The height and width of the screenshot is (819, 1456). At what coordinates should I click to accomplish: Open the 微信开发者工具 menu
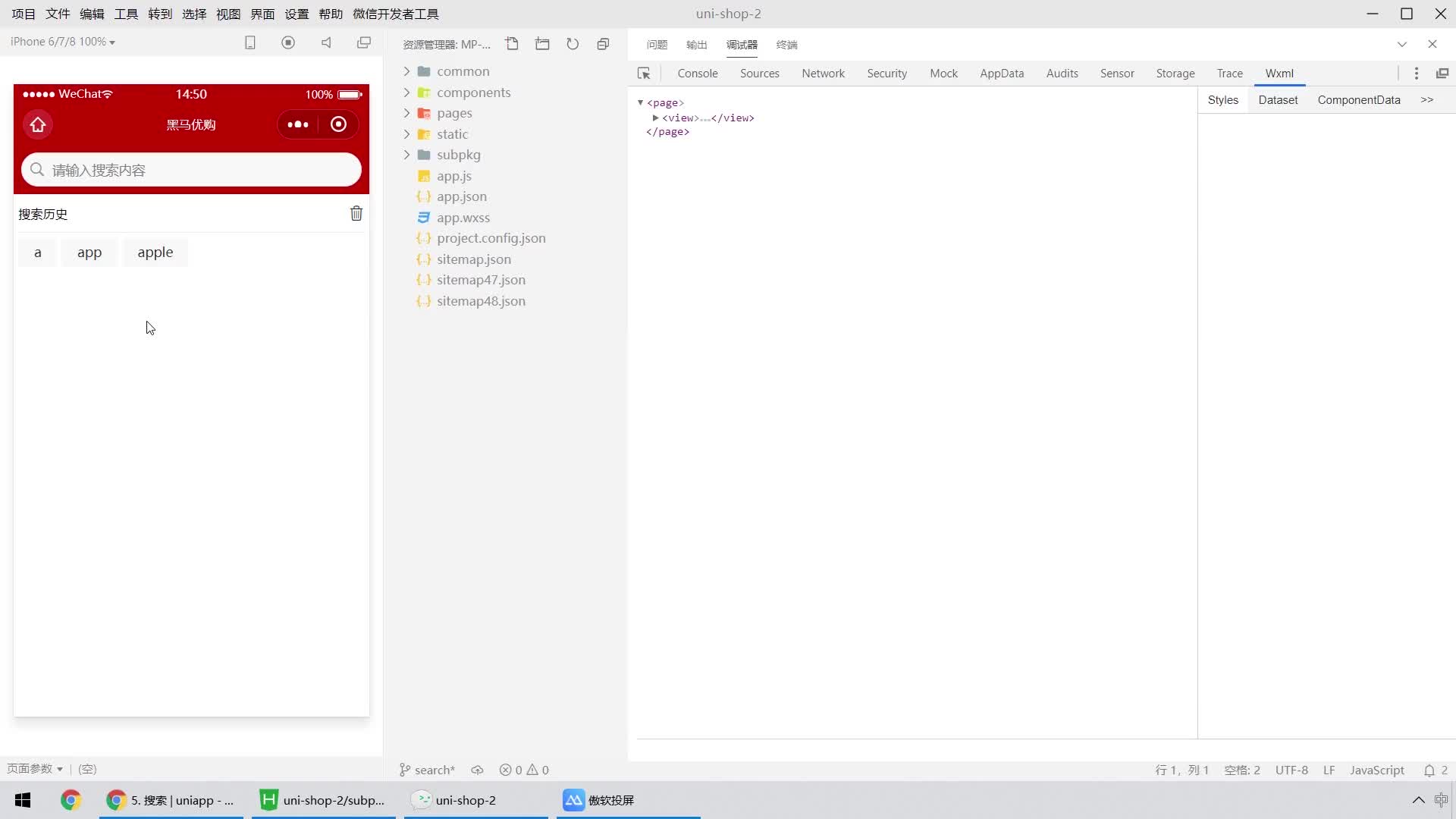396,14
